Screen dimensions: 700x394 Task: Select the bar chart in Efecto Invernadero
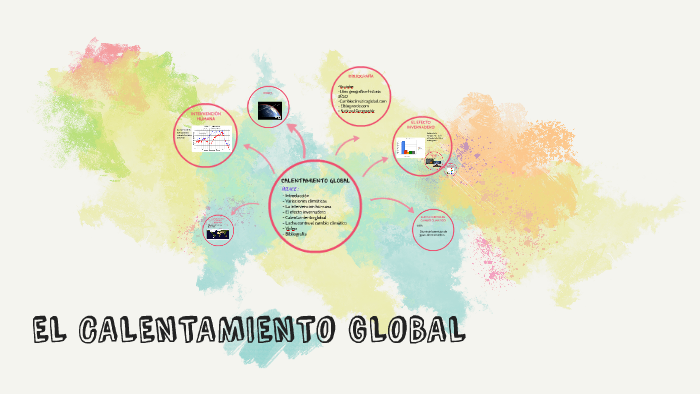[410, 147]
